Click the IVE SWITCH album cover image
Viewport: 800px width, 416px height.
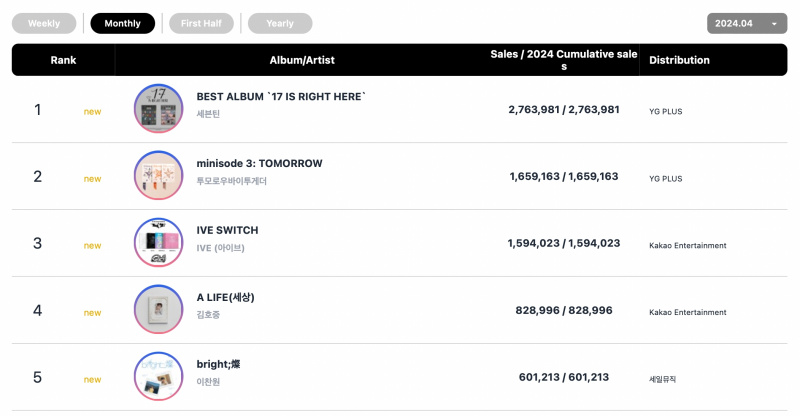coord(158,242)
